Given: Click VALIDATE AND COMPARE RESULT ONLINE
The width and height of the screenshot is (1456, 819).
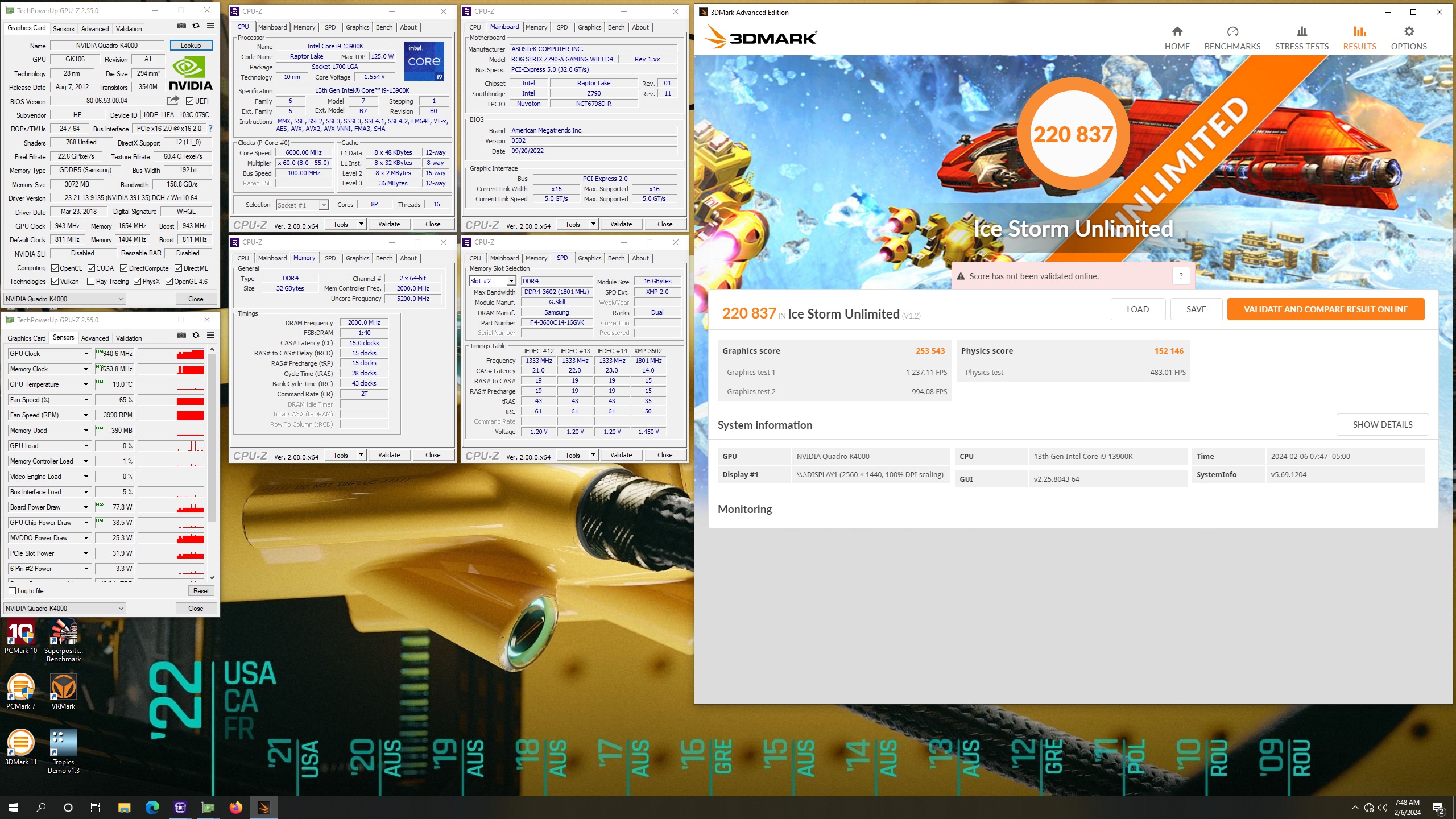Looking at the screenshot, I should tap(1326, 309).
